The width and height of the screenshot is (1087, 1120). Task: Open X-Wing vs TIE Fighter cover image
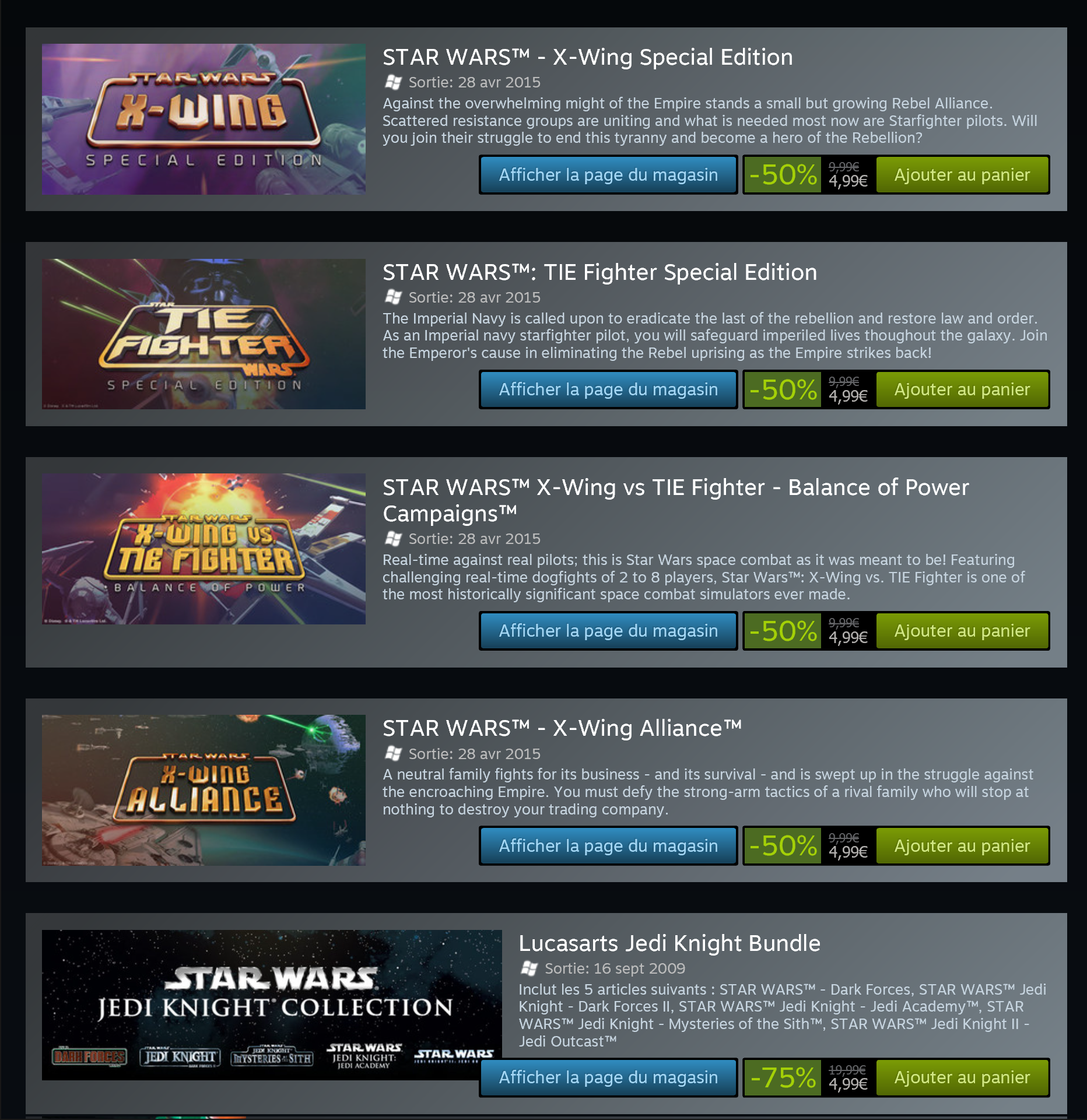click(x=204, y=549)
